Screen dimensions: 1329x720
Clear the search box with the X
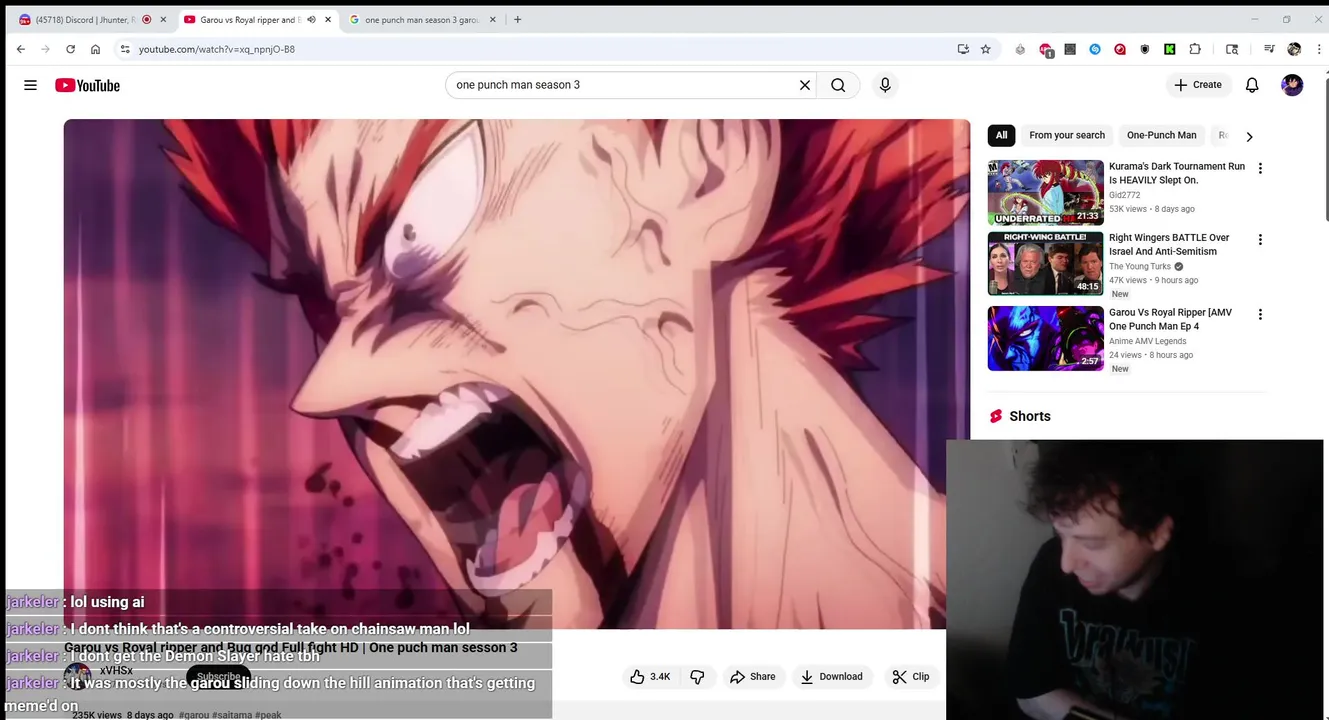pyautogui.click(x=804, y=85)
